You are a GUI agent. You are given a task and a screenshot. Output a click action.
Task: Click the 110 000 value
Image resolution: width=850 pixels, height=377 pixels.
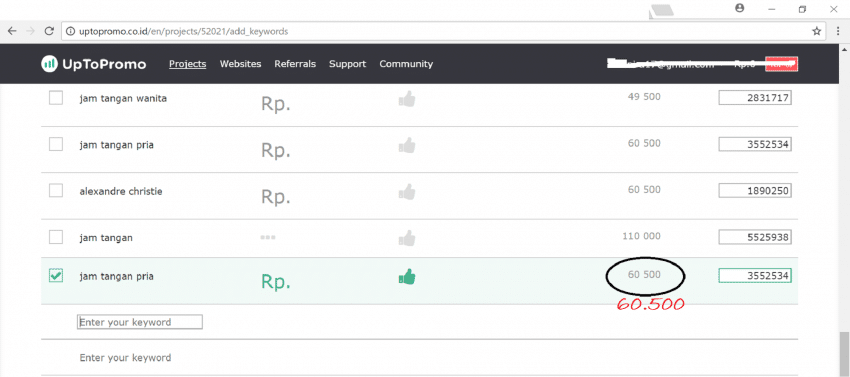point(642,236)
